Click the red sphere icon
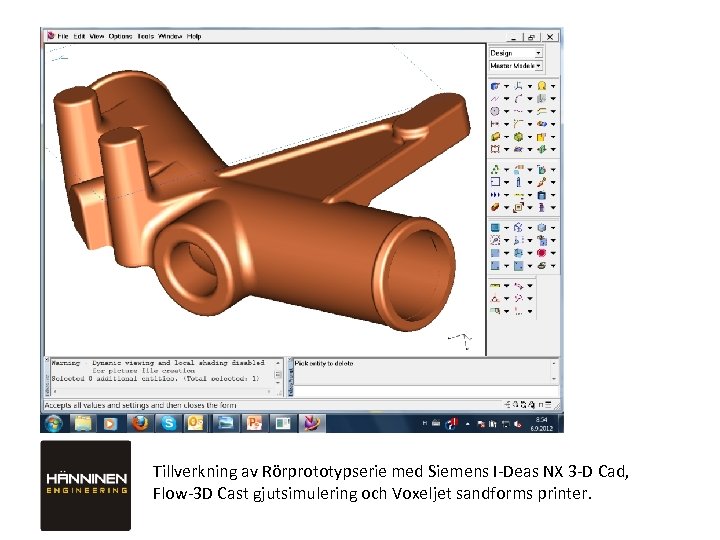Image resolution: width=720 pixels, height=540 pixels. (542, 253)
